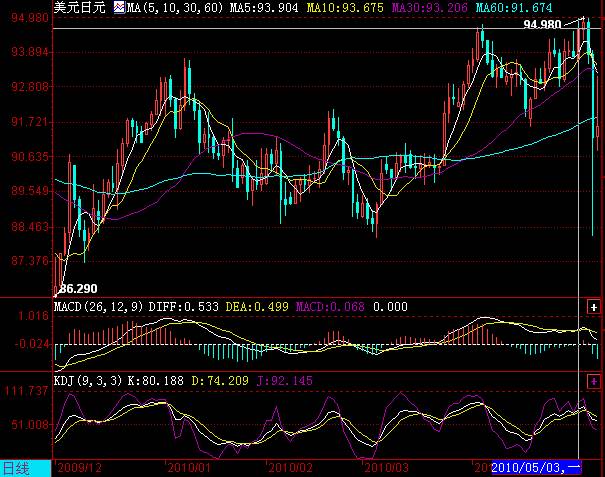Click the 2010/03 date axis label
Viewport: 605px width, 477px height.
coord(387,468)
